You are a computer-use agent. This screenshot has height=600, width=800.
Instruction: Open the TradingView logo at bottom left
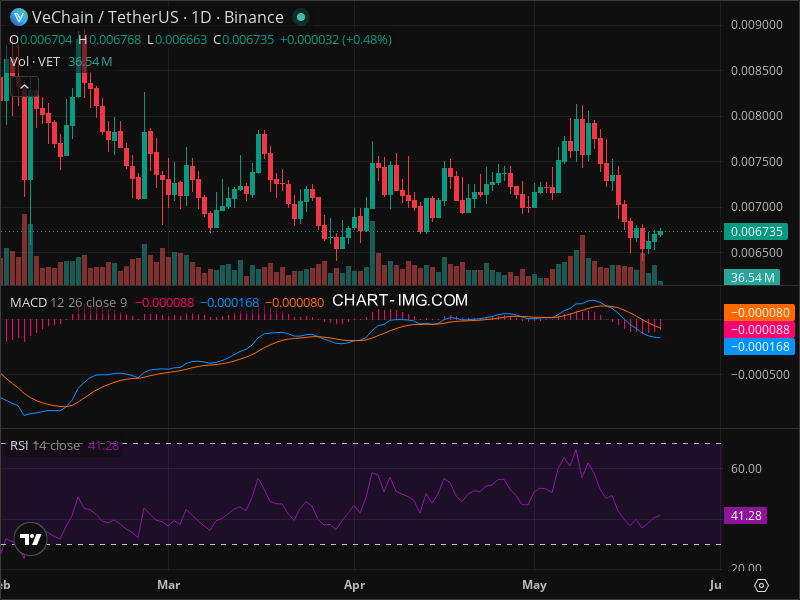coord(31,539)
